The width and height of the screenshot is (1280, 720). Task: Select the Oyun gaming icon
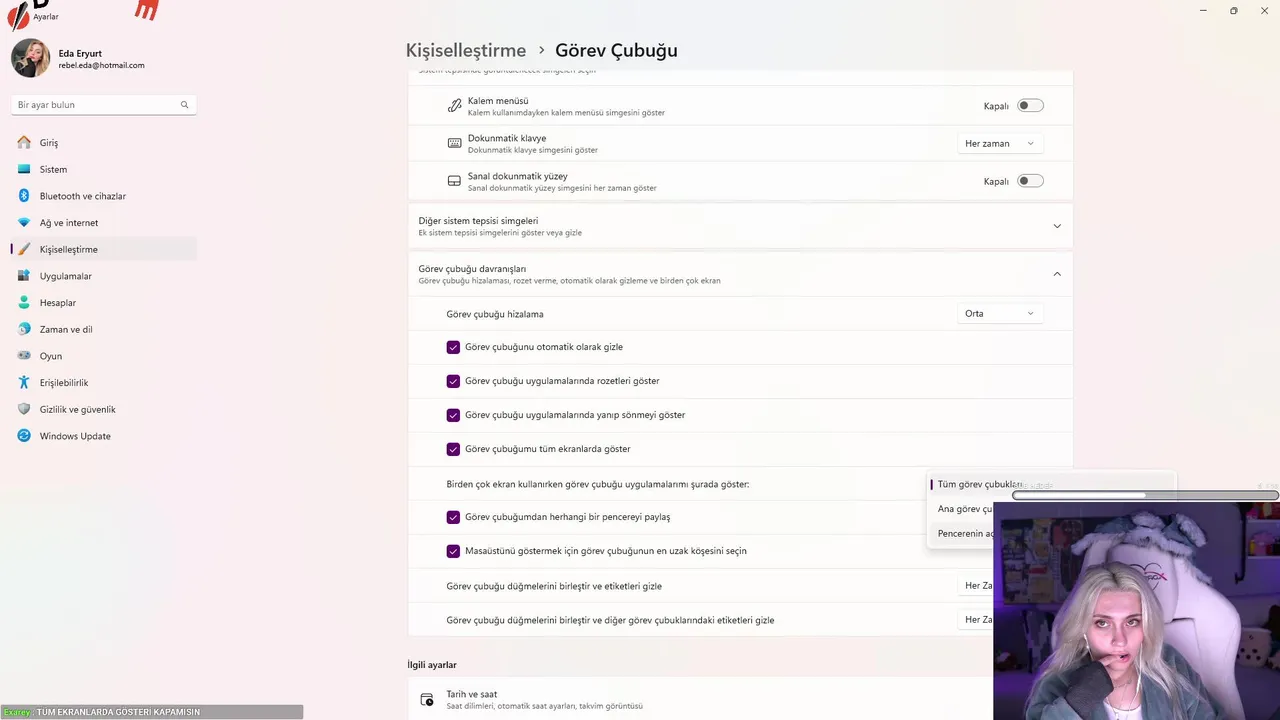click(24, 356)
